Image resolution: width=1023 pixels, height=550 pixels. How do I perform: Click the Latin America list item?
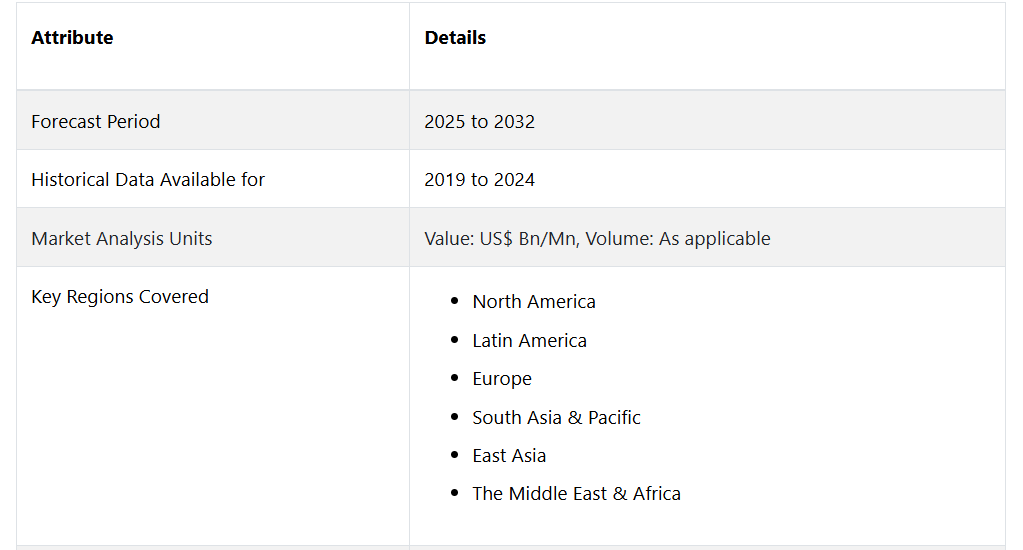(x=529, y=341)
